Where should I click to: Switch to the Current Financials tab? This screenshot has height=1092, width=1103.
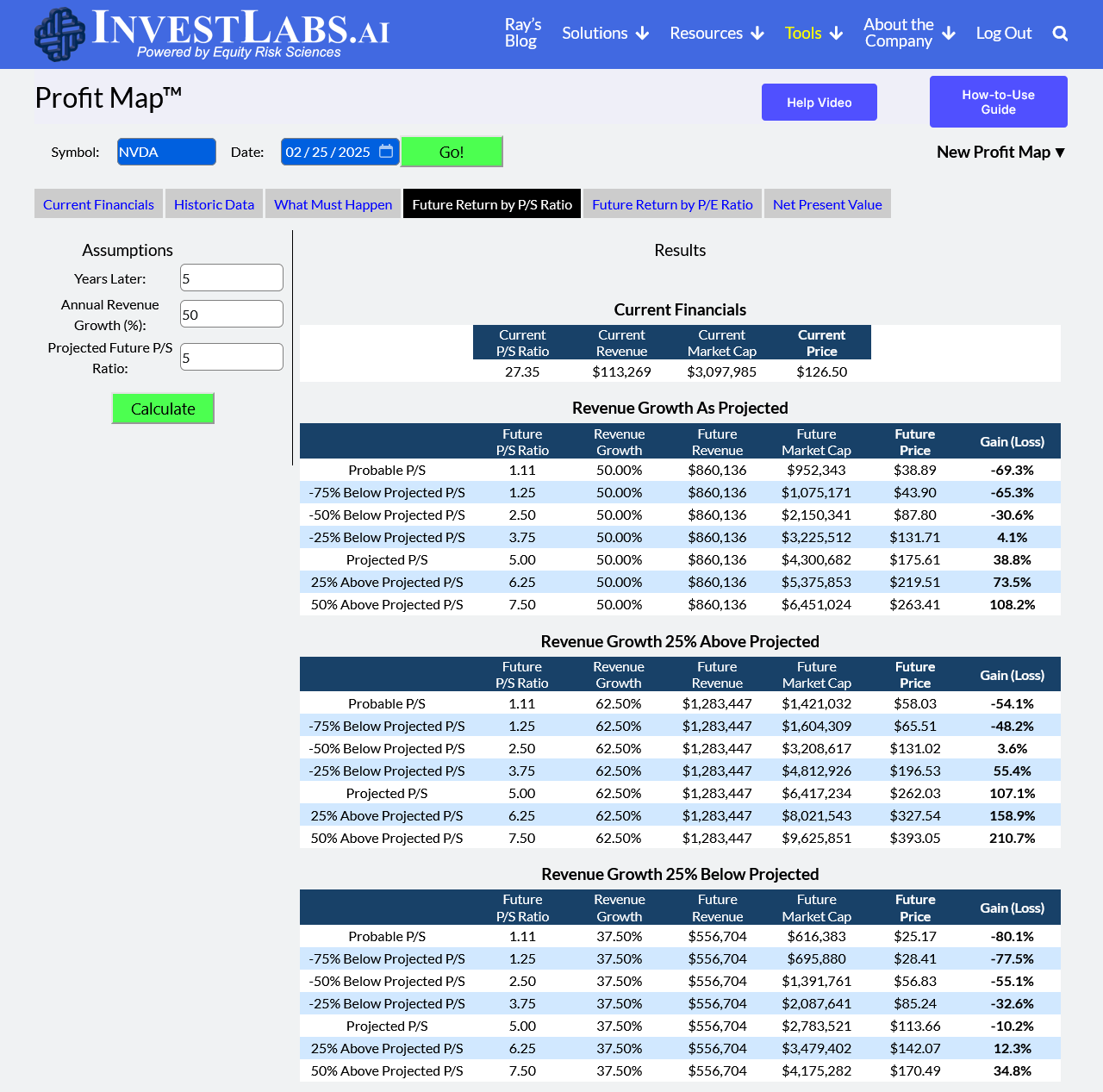point(98,204)
